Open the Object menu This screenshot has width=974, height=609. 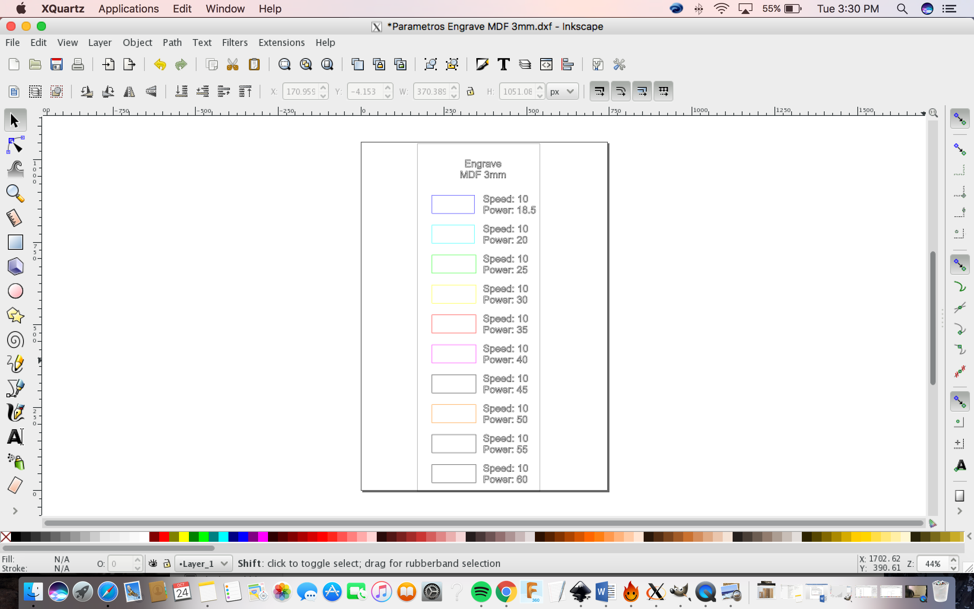[137, 42]
